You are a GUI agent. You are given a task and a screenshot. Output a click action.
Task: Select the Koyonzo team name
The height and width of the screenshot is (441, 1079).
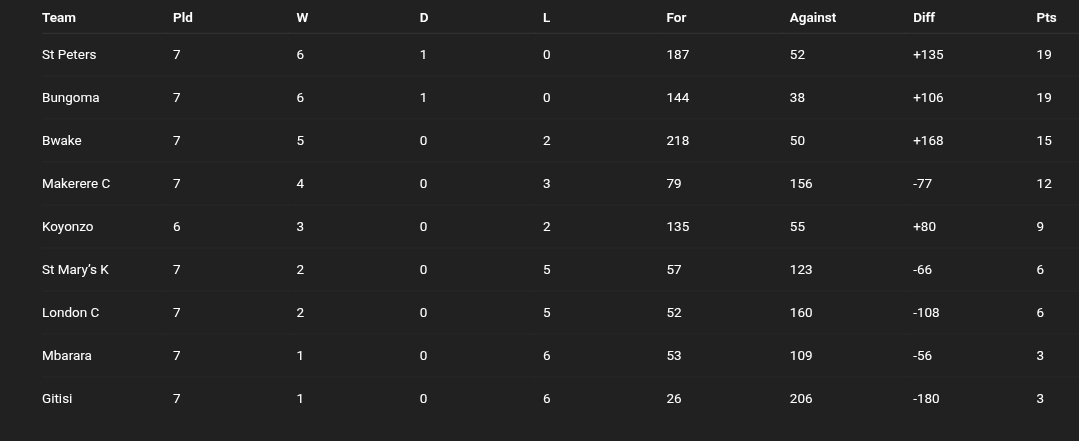[67, 227]
